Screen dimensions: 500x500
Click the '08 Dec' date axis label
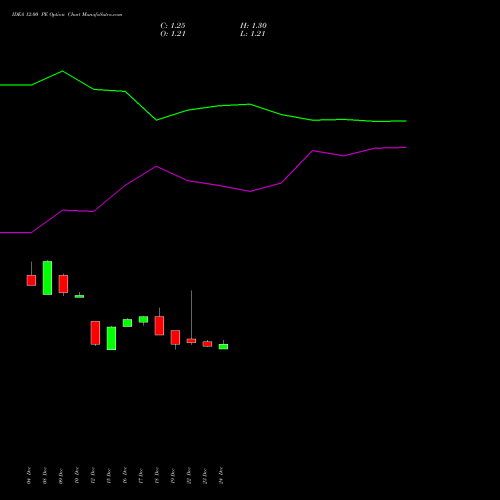45,475
